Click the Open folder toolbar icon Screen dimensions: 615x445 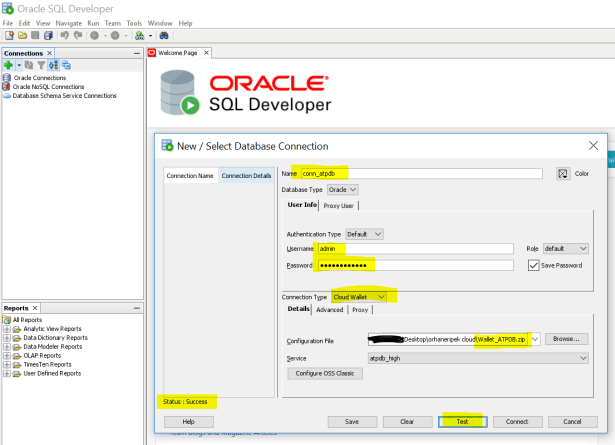pyautogui.click(x=21, y=35)
